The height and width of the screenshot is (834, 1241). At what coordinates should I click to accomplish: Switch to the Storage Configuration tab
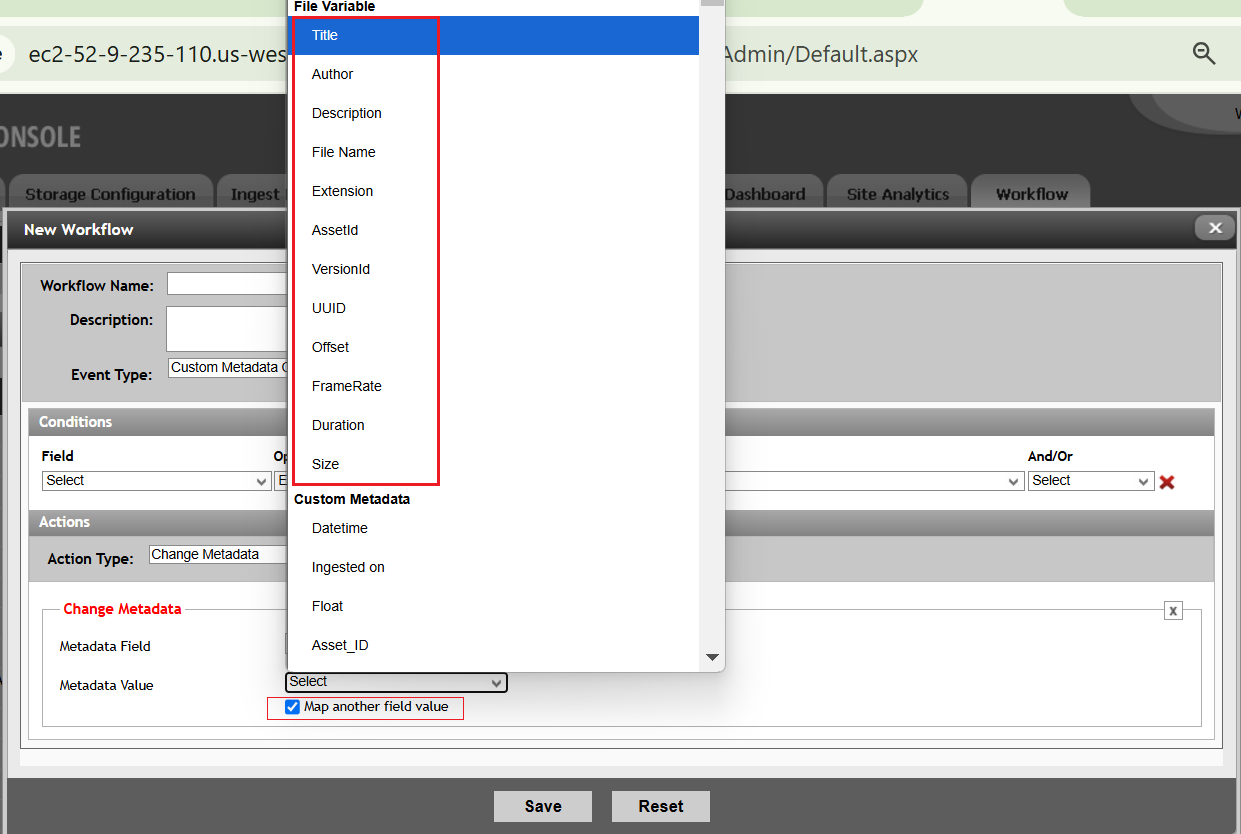pos(110,194)
